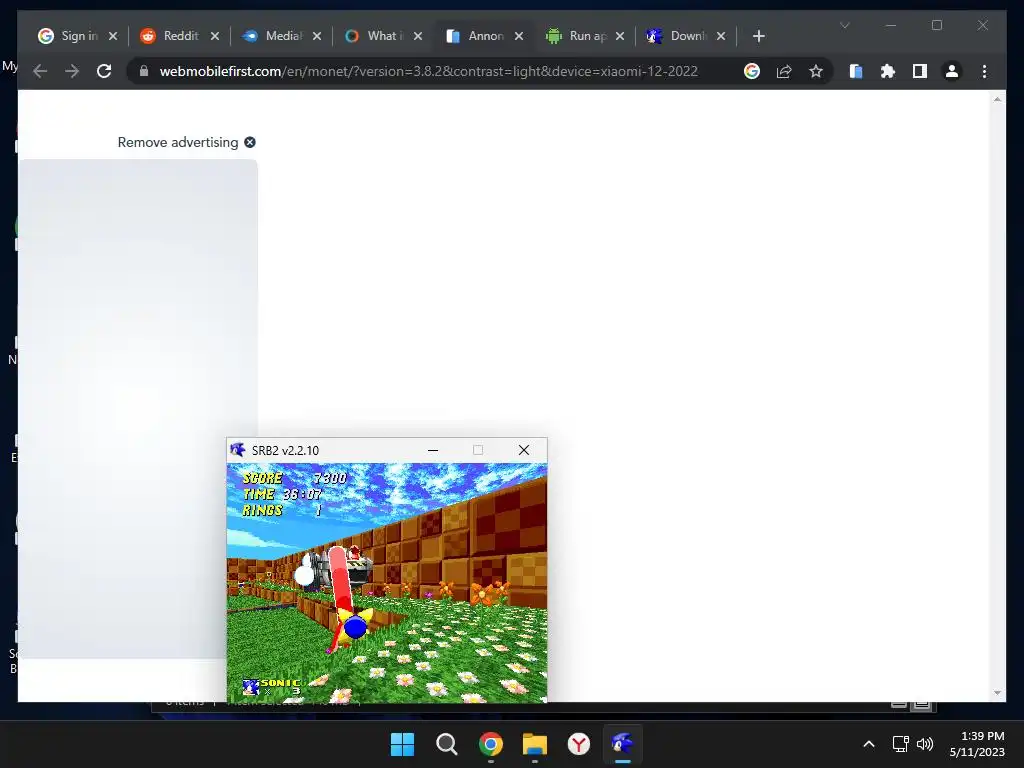The height and width of the screenshot is (768, 1024).
Task: Click the Google icon in address bar
Action: (752, 71)
